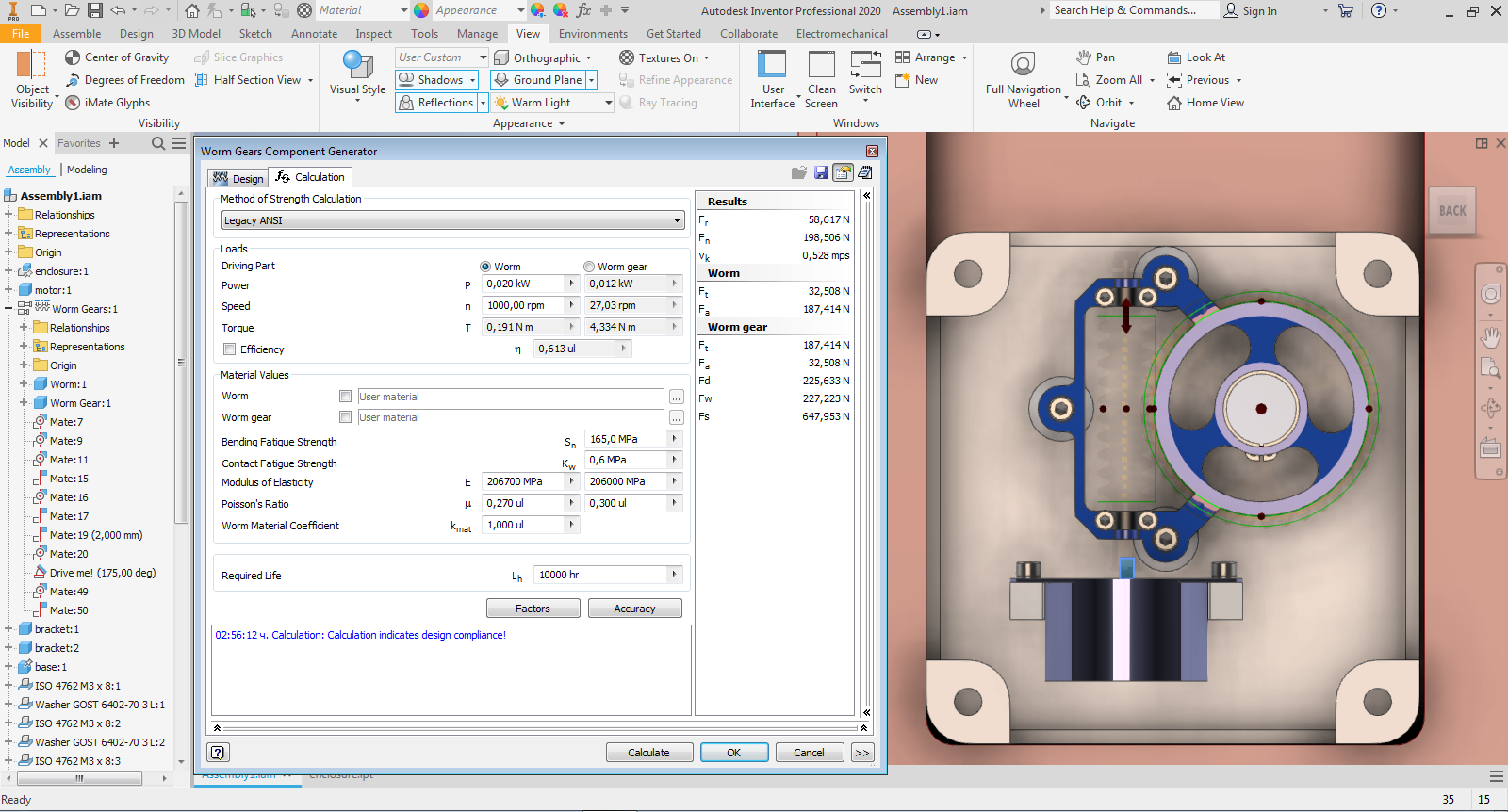Screen dimensions: 1508x812
Task: Open iMate Glyphs visibility
Action: click(107, 103)
